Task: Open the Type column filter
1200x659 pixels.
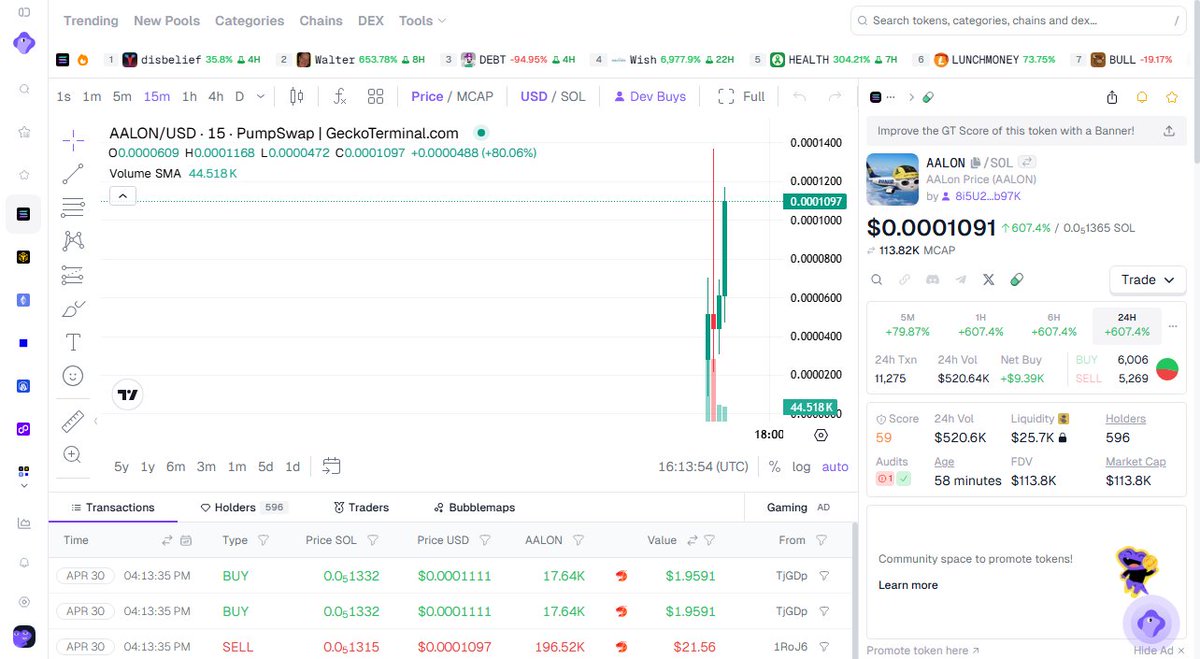Action: (x=264, y=540)
